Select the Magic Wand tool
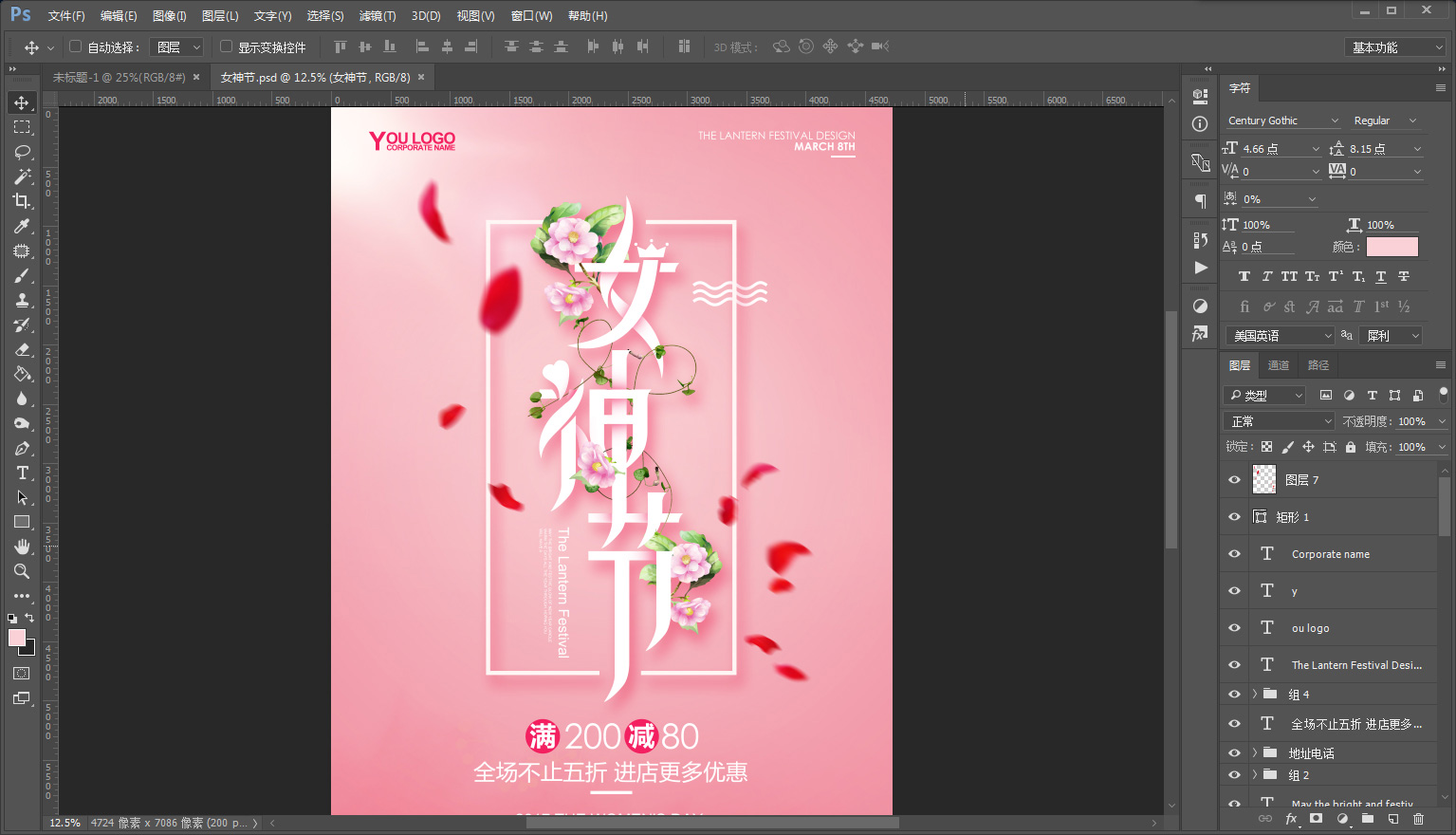1456x835 pixels. (x=22, y=176)
